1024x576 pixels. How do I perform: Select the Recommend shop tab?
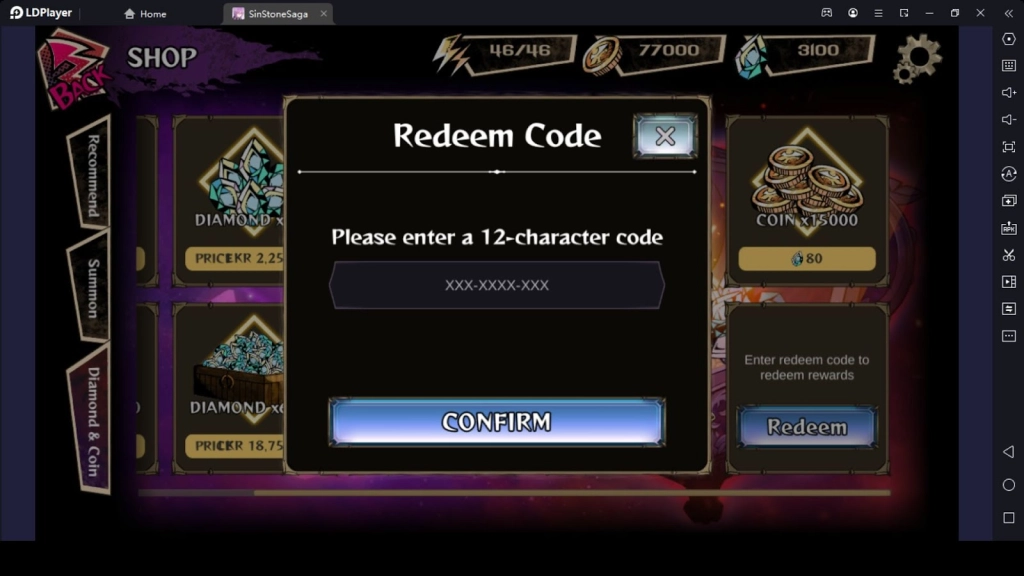pyautogui.click(x=91, y=174)
